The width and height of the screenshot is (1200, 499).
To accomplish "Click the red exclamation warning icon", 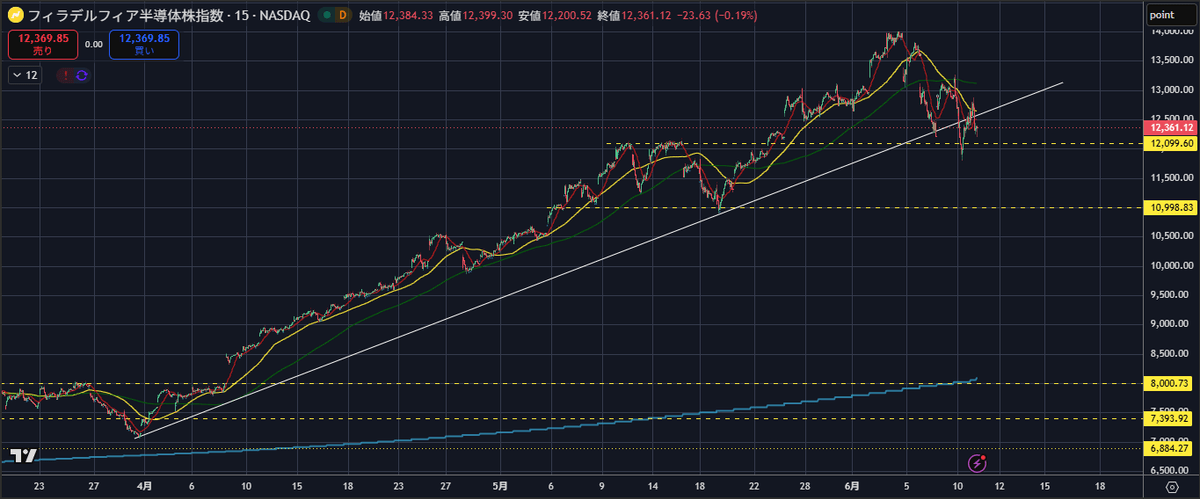I will 65,75.
